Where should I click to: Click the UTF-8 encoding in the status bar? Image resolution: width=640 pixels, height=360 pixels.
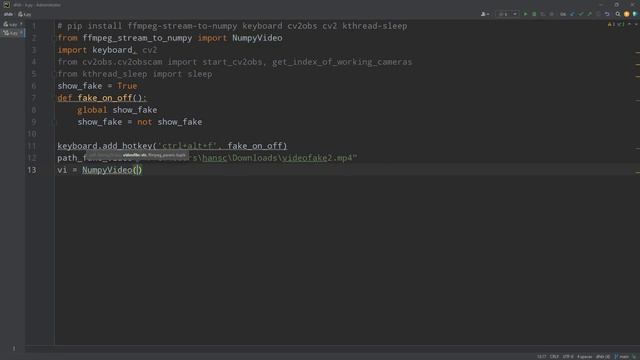tap(568, 357)
